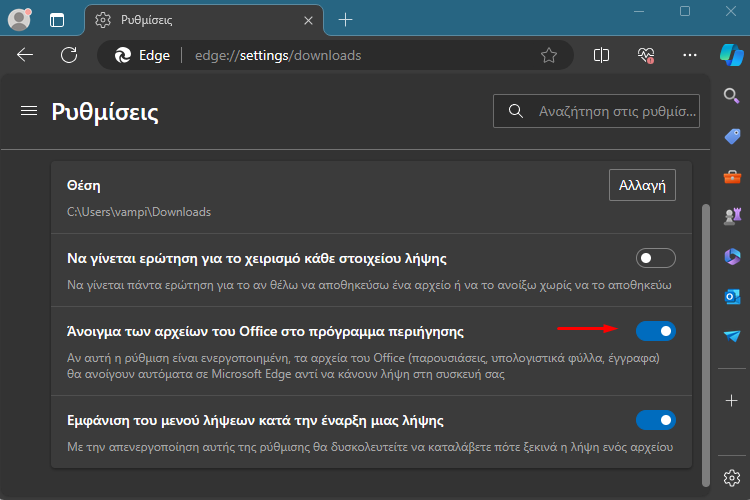
Task: Click the C:\Users\vampi\Downloads path
Action: pyautogui.click(x=139, y=212)
